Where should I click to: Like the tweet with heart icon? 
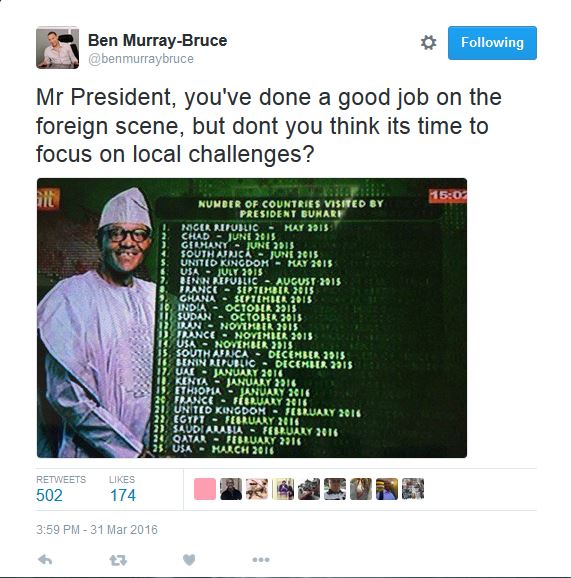[189, 560]
